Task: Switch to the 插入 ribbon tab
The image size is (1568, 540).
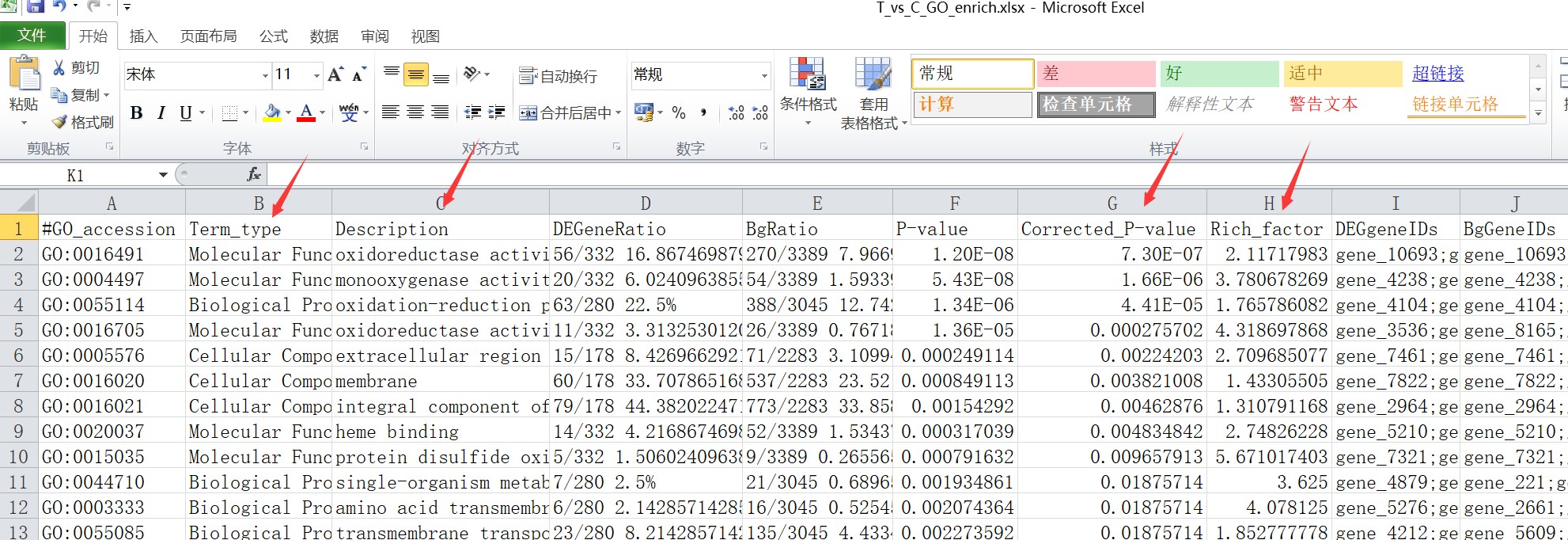Action: point(143,36)
